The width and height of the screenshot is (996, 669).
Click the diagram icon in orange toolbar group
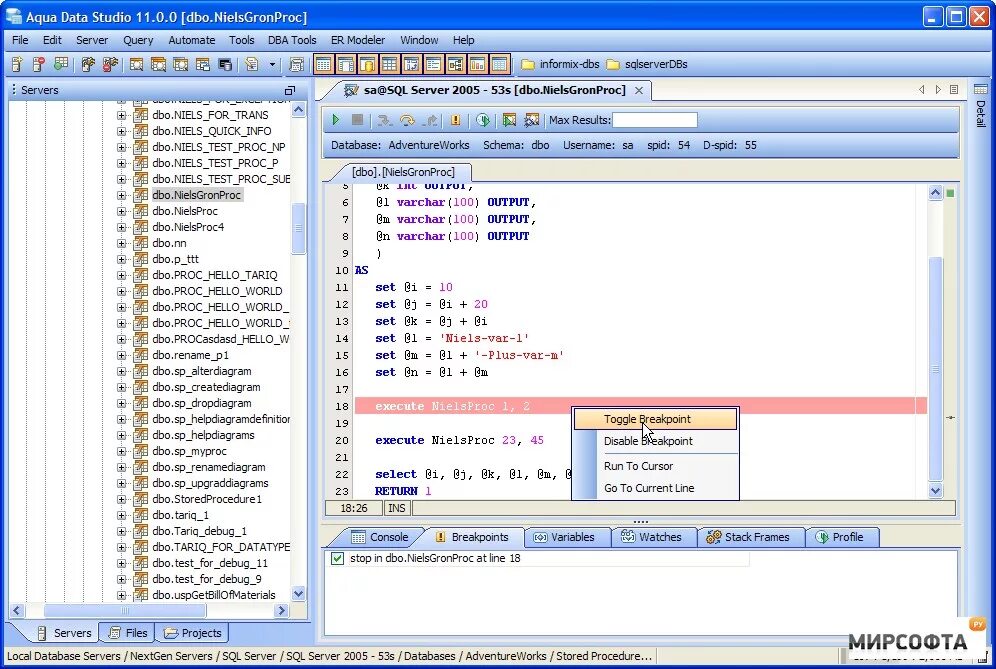(455, 64)
